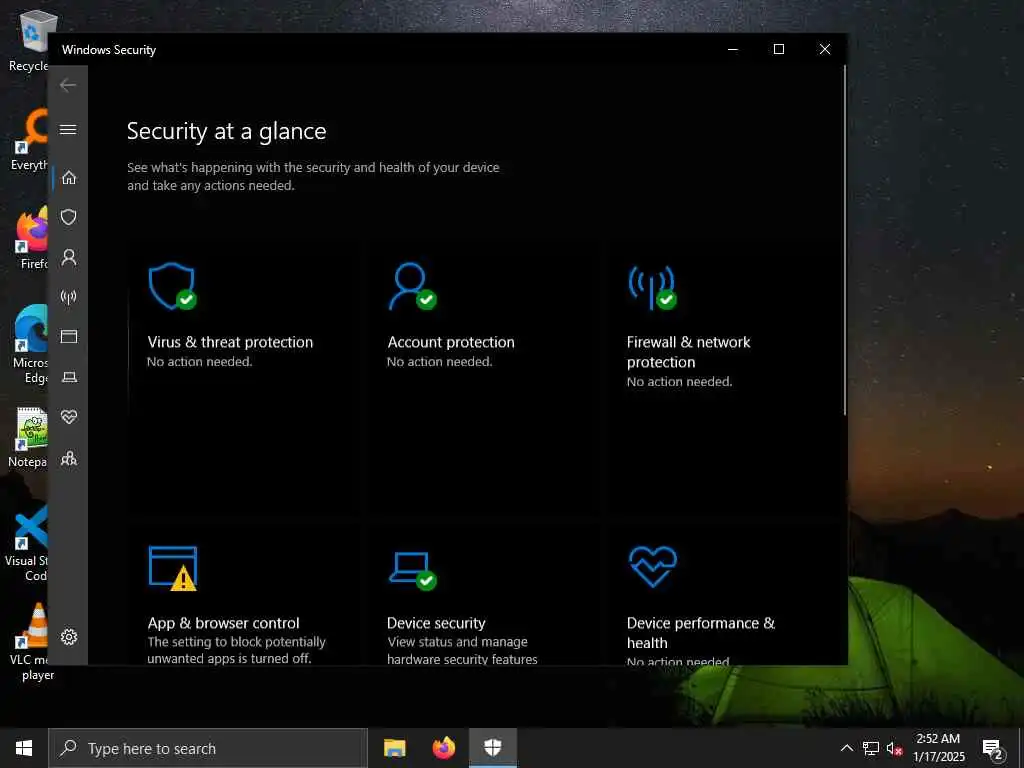Screen dimensions: 1024x768
Task: Open Account protection title
Action: click(x=451, y=342)
